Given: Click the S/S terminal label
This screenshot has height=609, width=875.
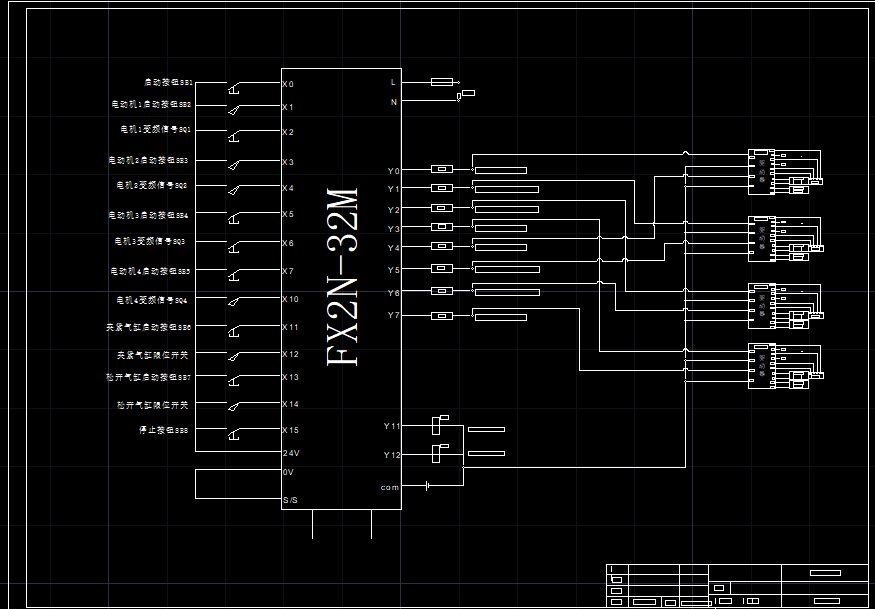Looking at the screenshot, I should tap(290, 500).
